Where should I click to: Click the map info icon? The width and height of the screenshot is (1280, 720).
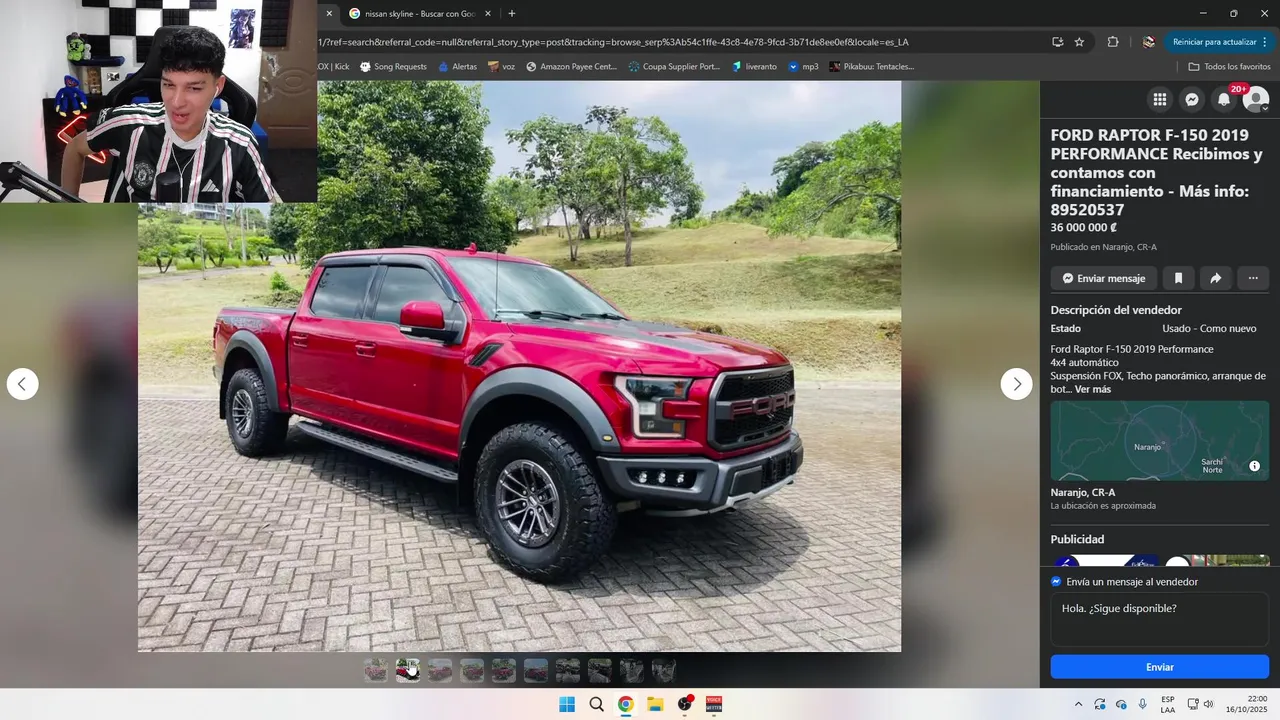(x=1255, y=466)
